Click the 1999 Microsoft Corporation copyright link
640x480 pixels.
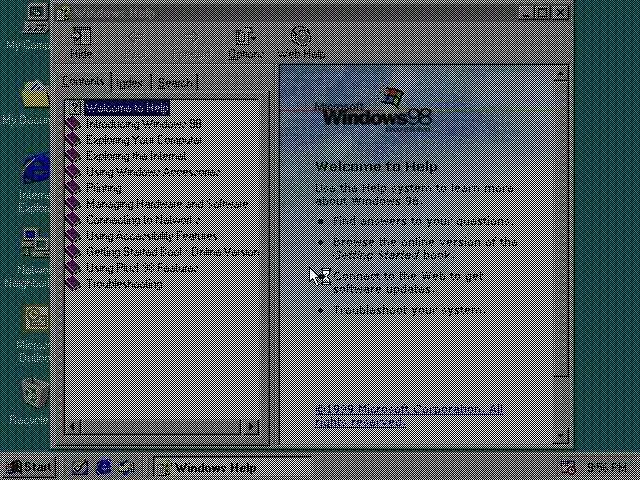(409, 415)
